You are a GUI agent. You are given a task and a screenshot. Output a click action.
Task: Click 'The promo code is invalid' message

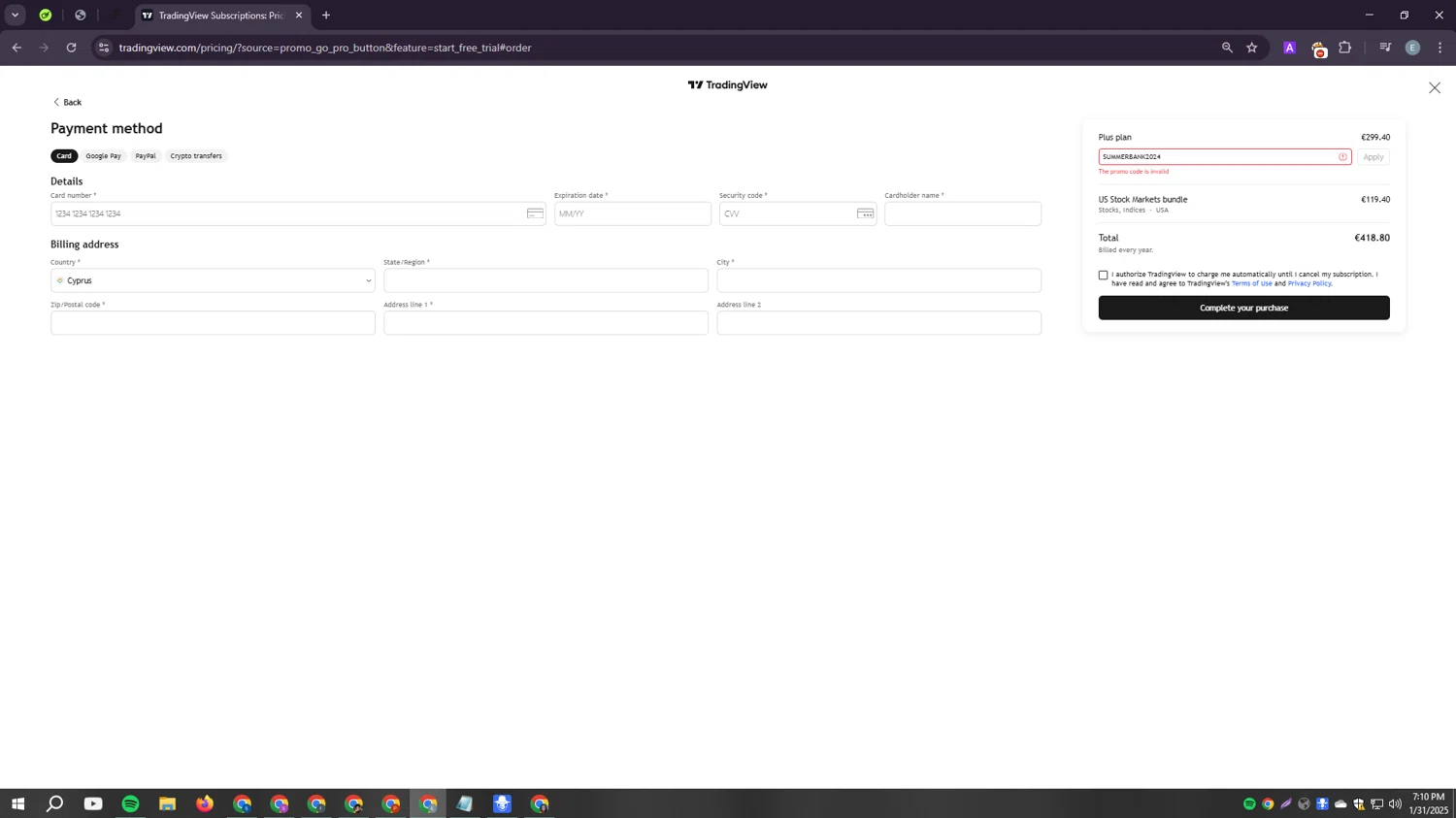1133,172
